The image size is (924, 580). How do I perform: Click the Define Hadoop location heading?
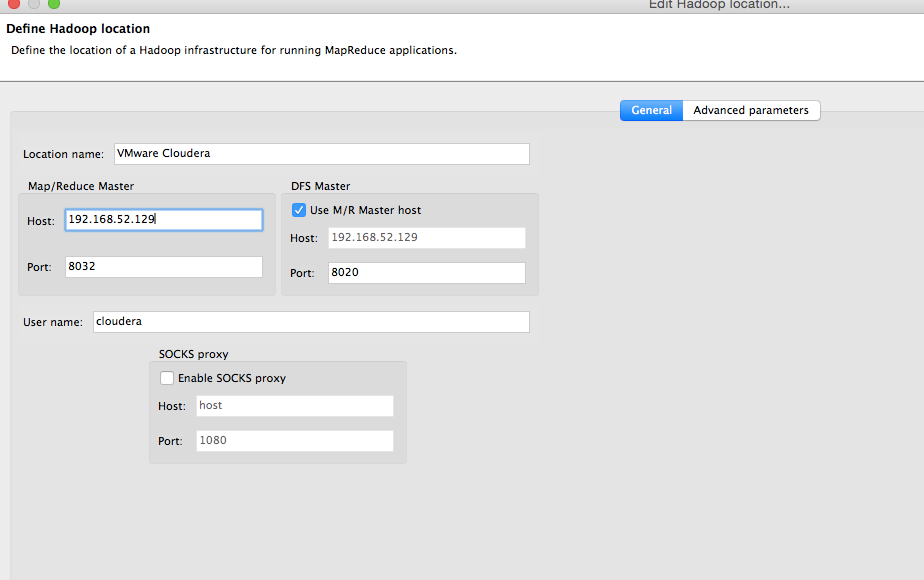pos(78,29)
